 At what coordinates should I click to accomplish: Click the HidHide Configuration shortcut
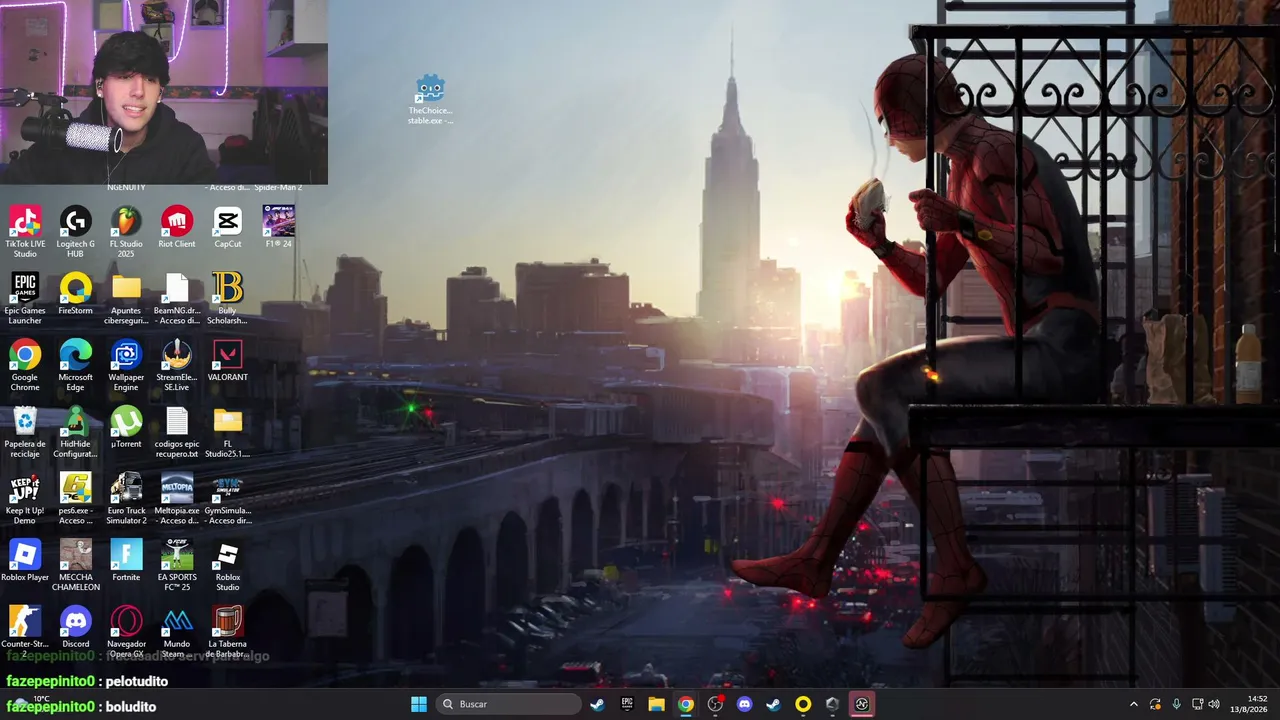[76, 432]
